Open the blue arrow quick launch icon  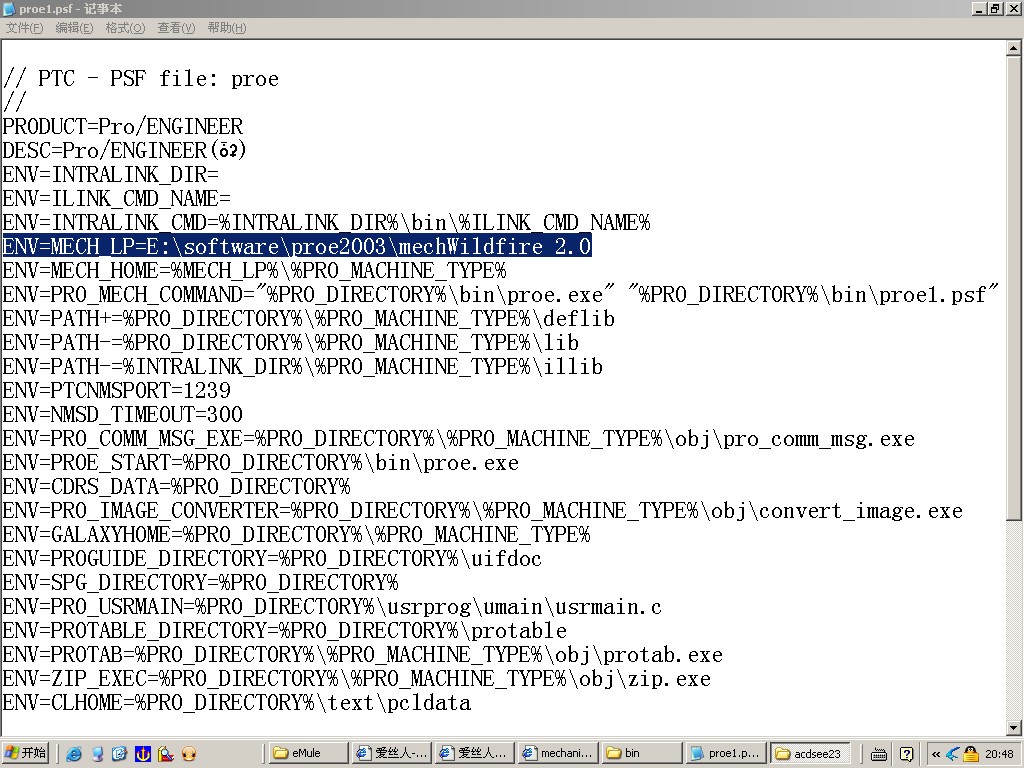click(x=120, y=754)
